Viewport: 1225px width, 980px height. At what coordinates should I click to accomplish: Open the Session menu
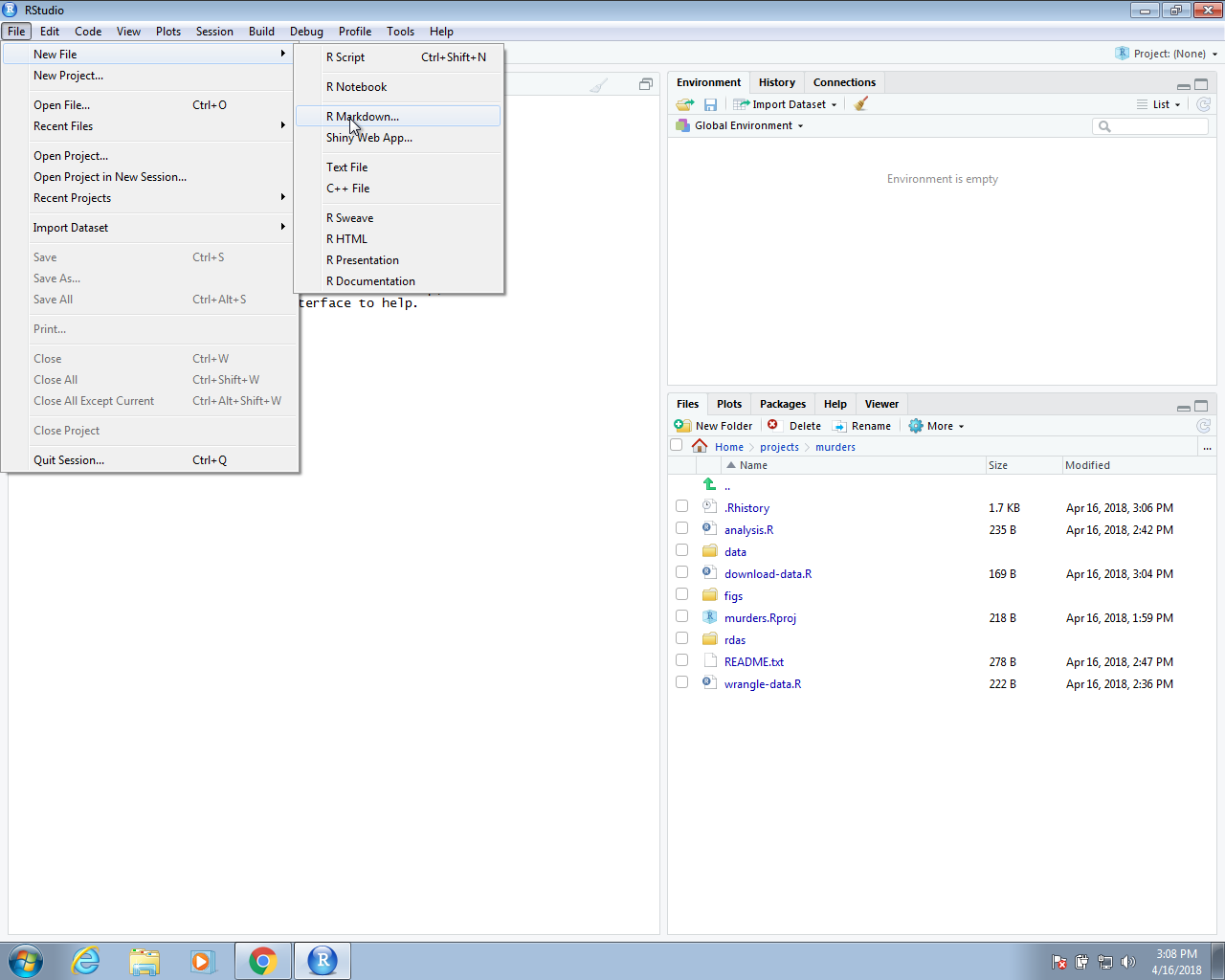coord(214,31)
